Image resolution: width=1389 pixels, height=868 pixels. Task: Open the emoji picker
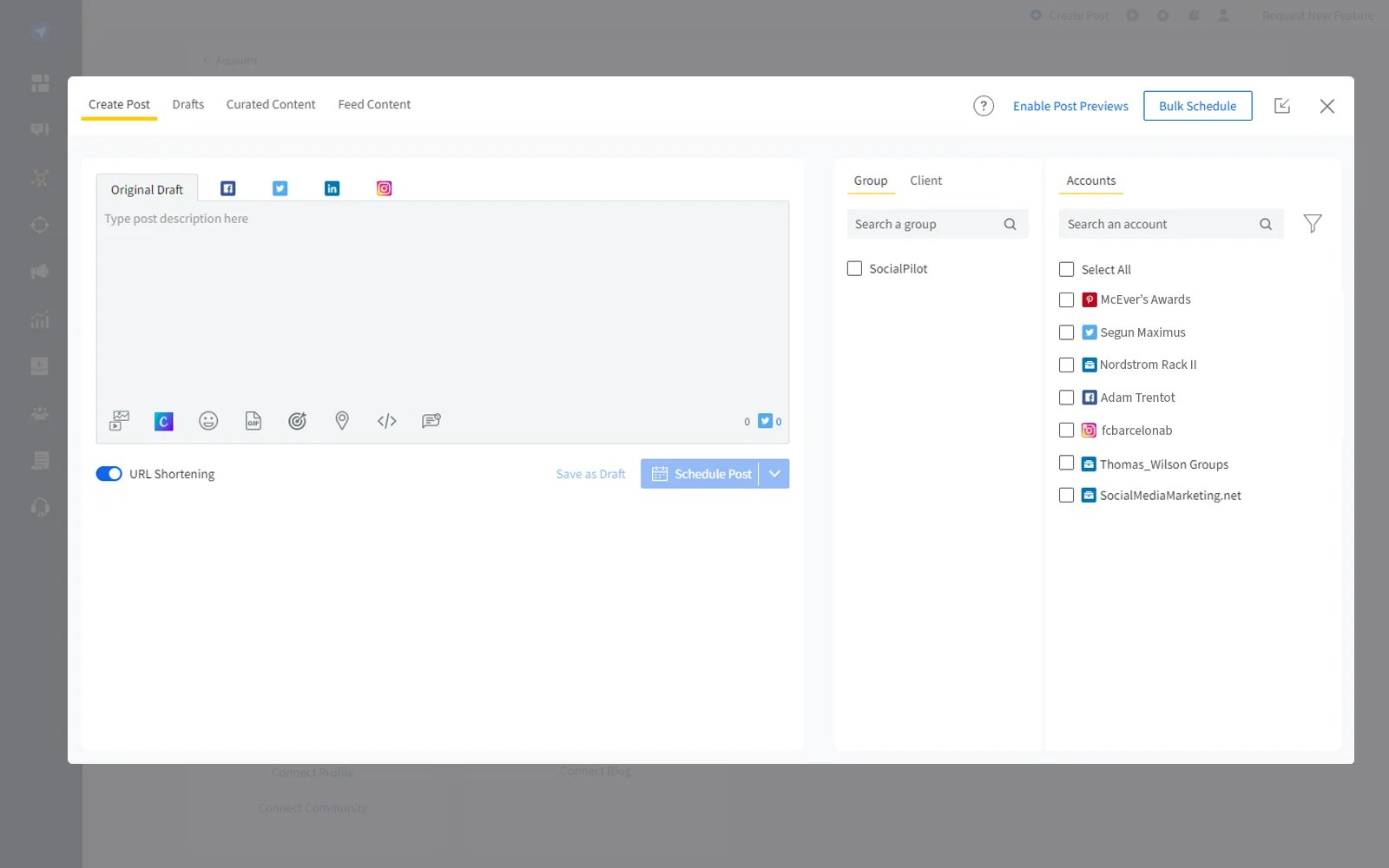coord(208,421)
